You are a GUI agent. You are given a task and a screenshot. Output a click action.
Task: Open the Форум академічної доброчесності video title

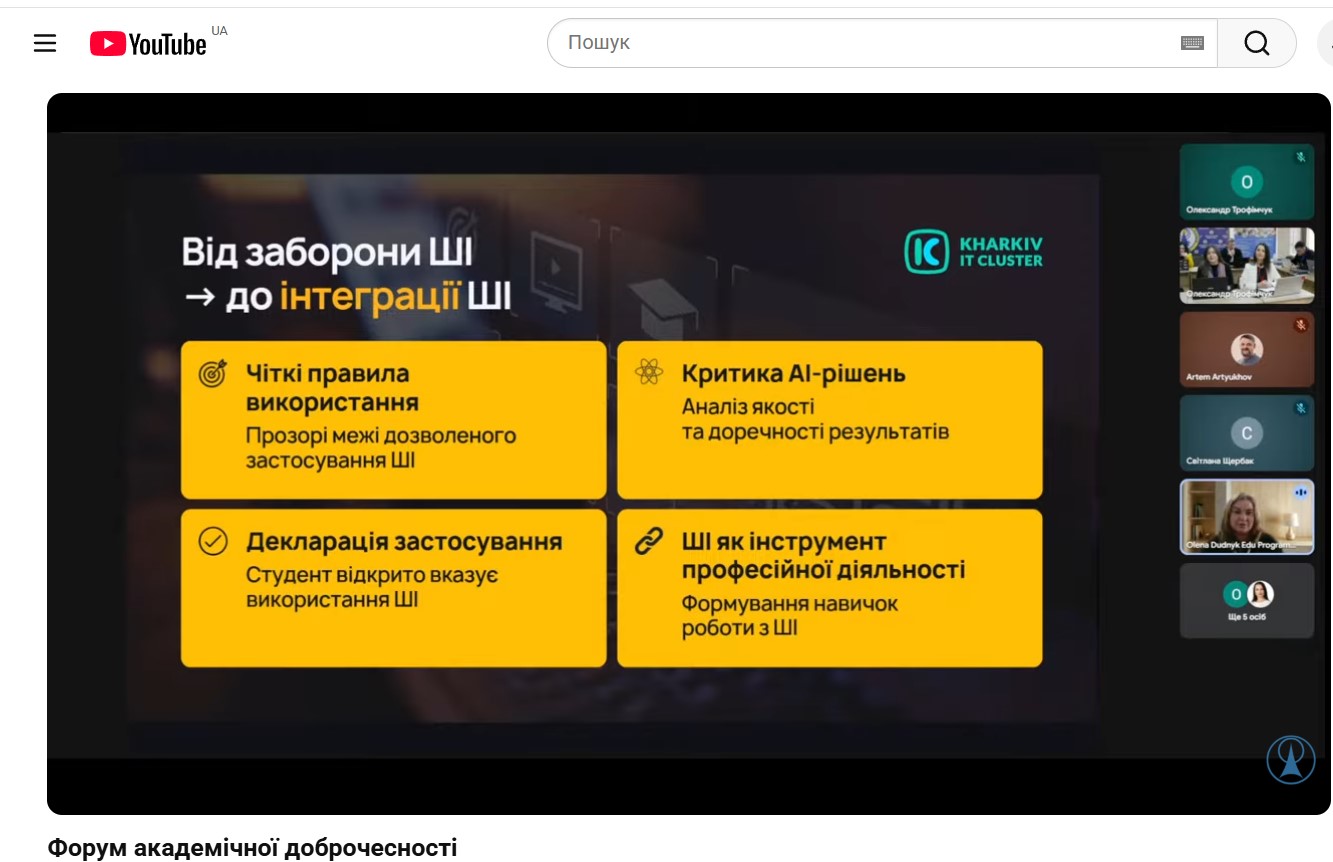252,848
